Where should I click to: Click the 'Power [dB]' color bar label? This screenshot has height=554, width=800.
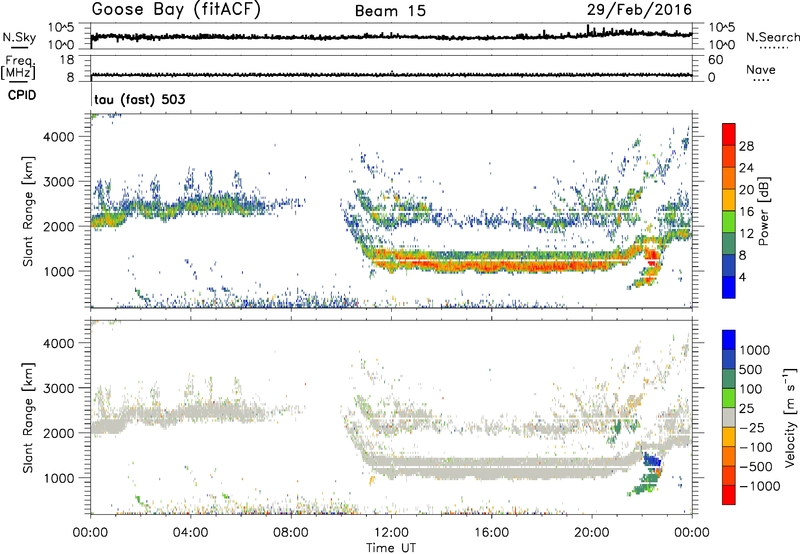coord(763,211)
